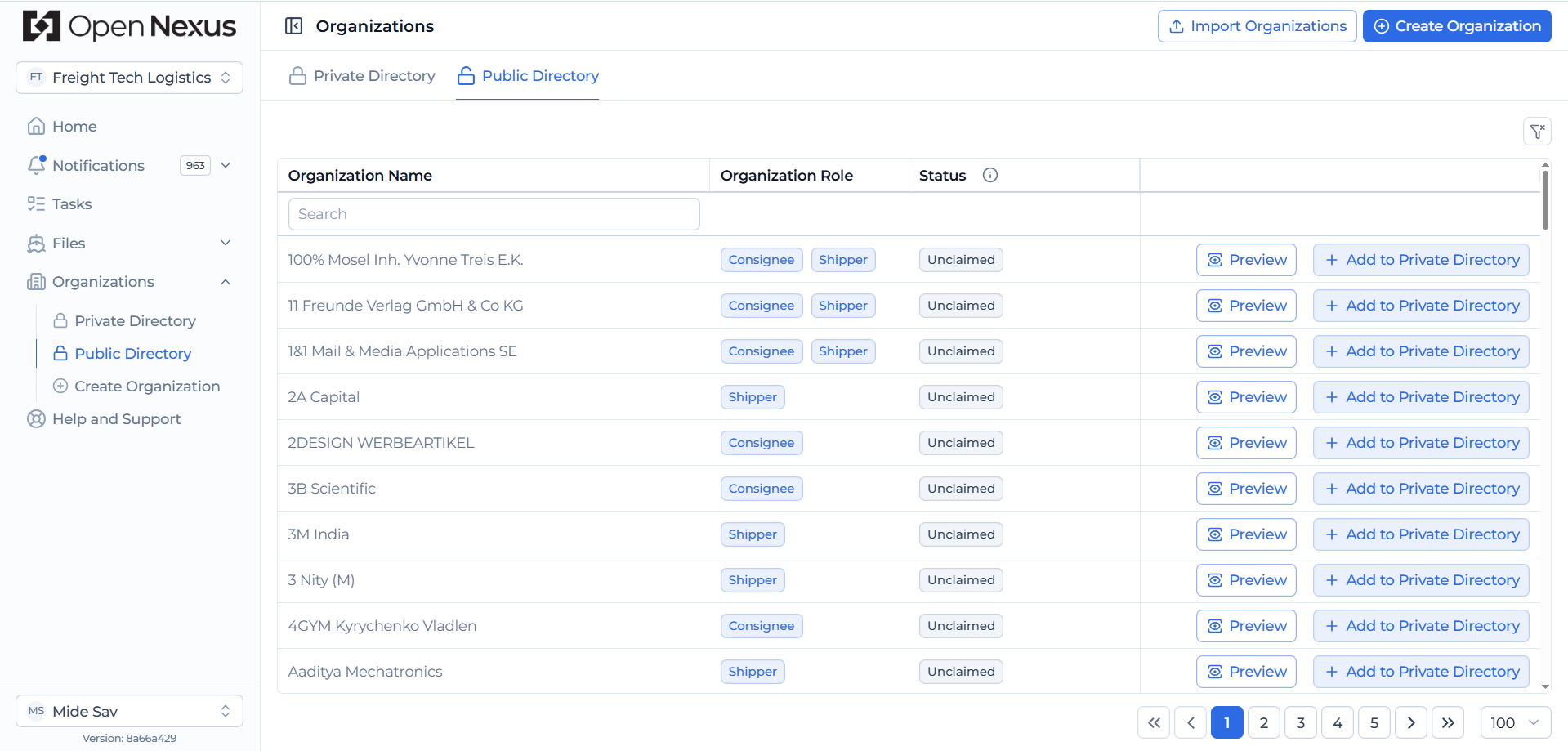The image size is (1568, 751).
Task: Go to page 4
Action: (x=1338, y=722)
